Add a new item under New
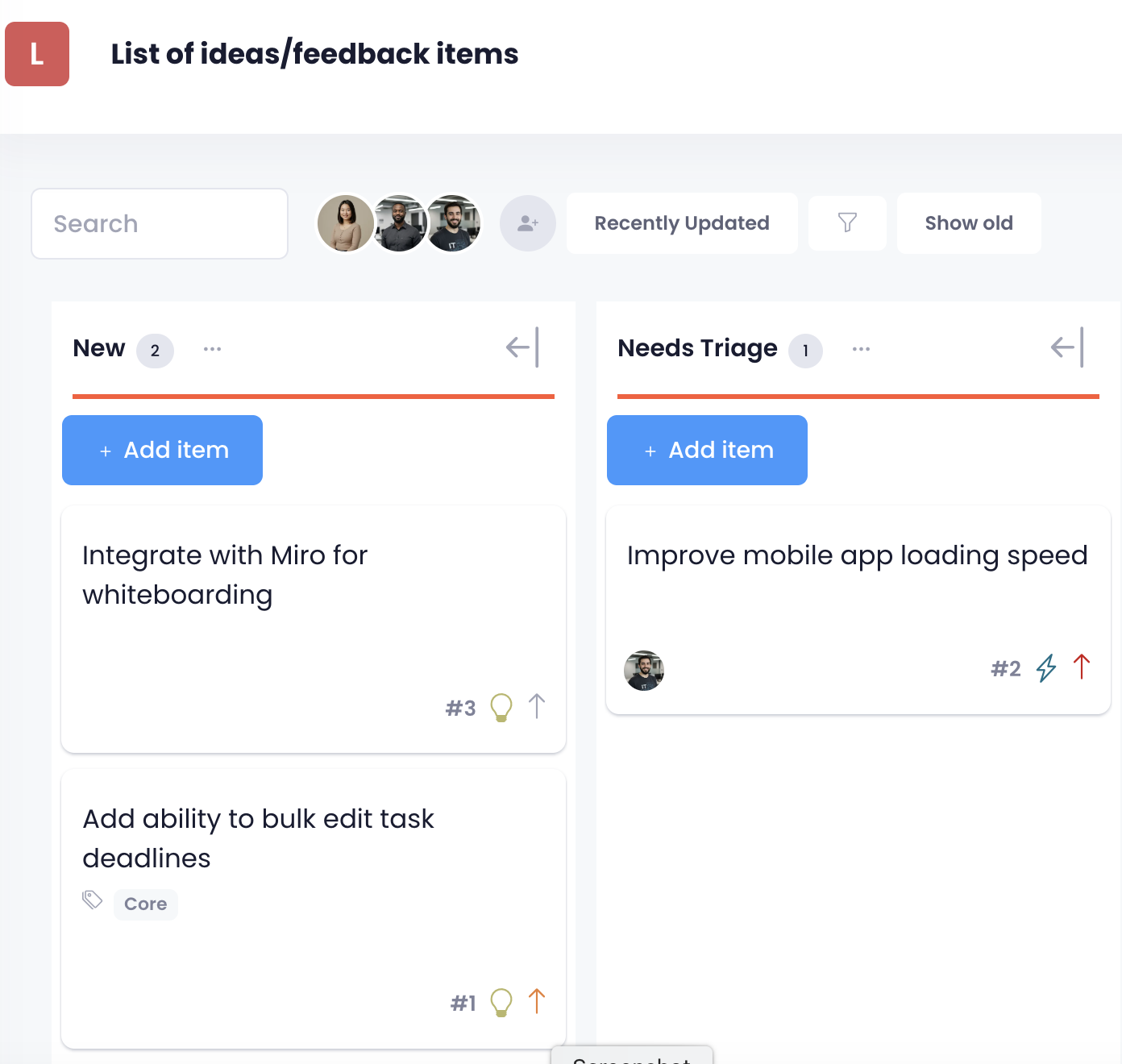The width and height of the screenshot is (1122, 1064). 161,450
